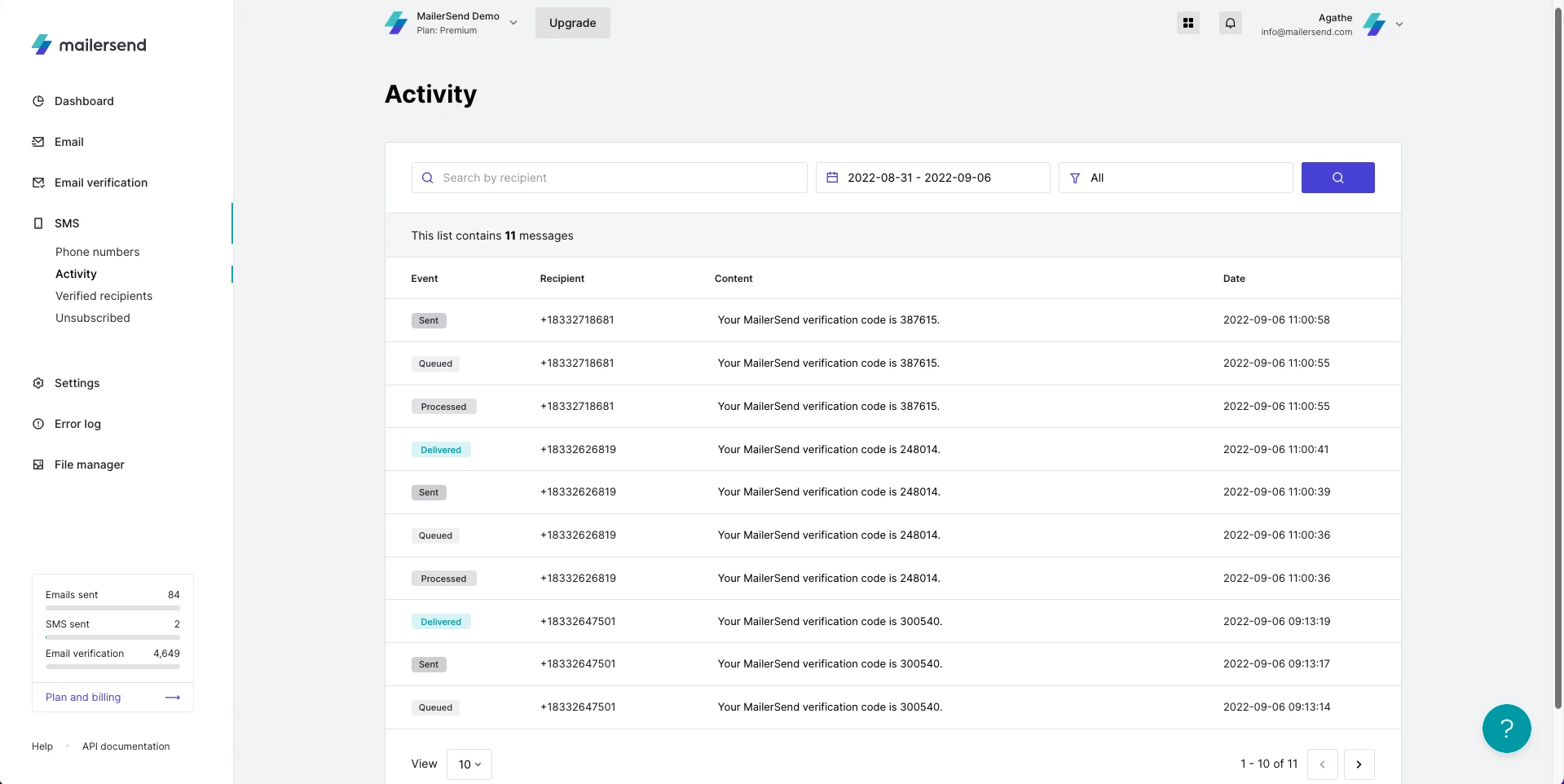Viewport: 1564px width, 784px height.
Task: Expand the user profile menu chevron
Action: 1399,24
